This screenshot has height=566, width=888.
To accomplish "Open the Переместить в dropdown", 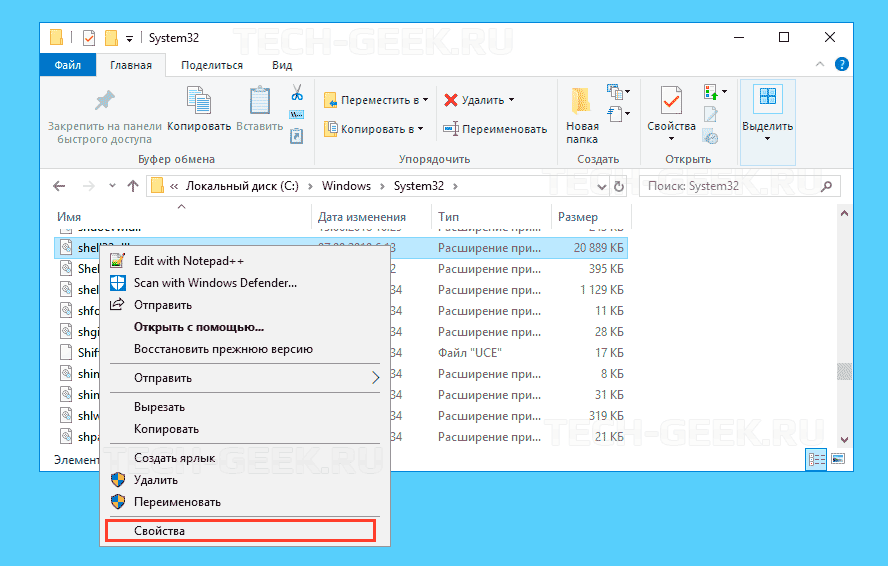I will (x=376, y=100).
